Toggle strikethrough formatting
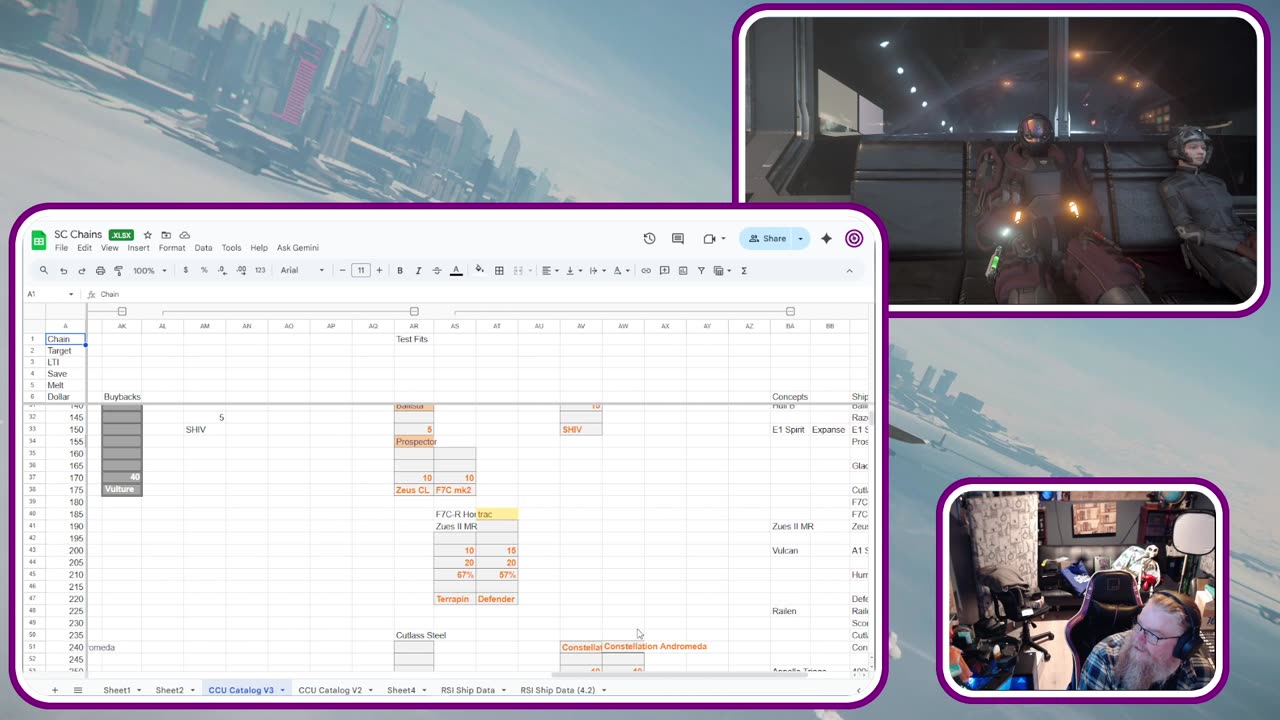1280x720 pixels. pos(437,270)
